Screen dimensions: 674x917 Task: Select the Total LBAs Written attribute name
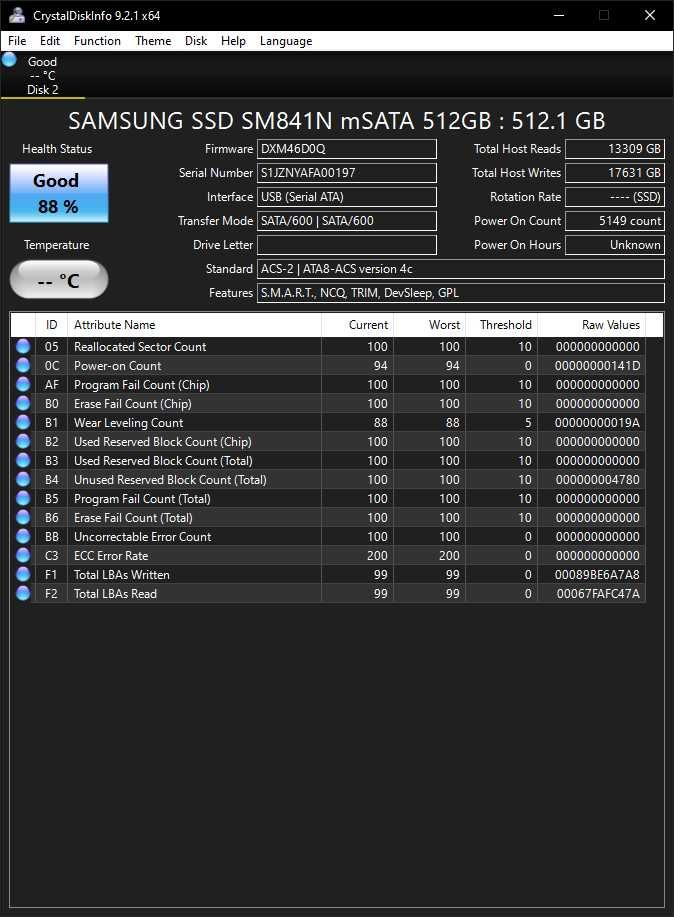(122, 575)
